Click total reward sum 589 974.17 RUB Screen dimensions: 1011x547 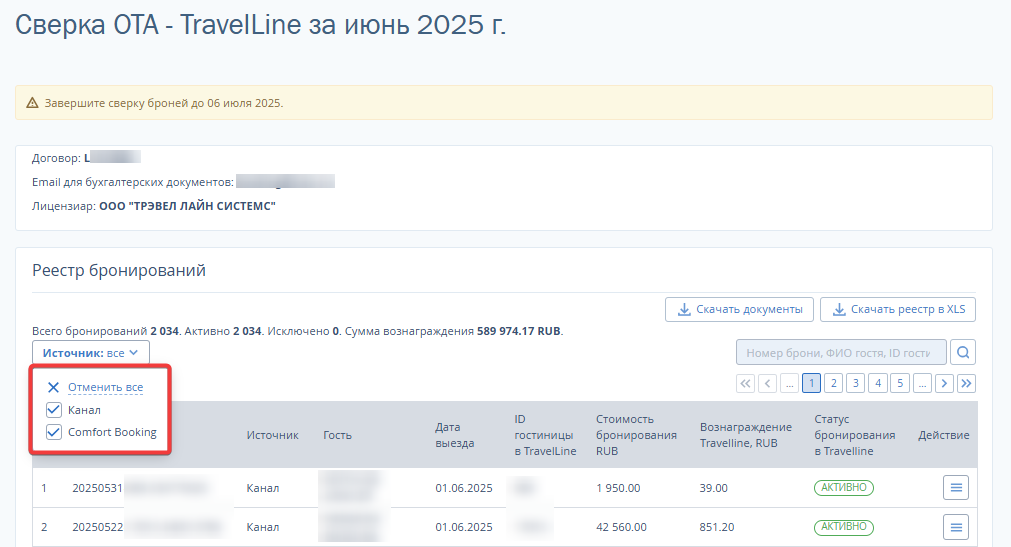519,331
